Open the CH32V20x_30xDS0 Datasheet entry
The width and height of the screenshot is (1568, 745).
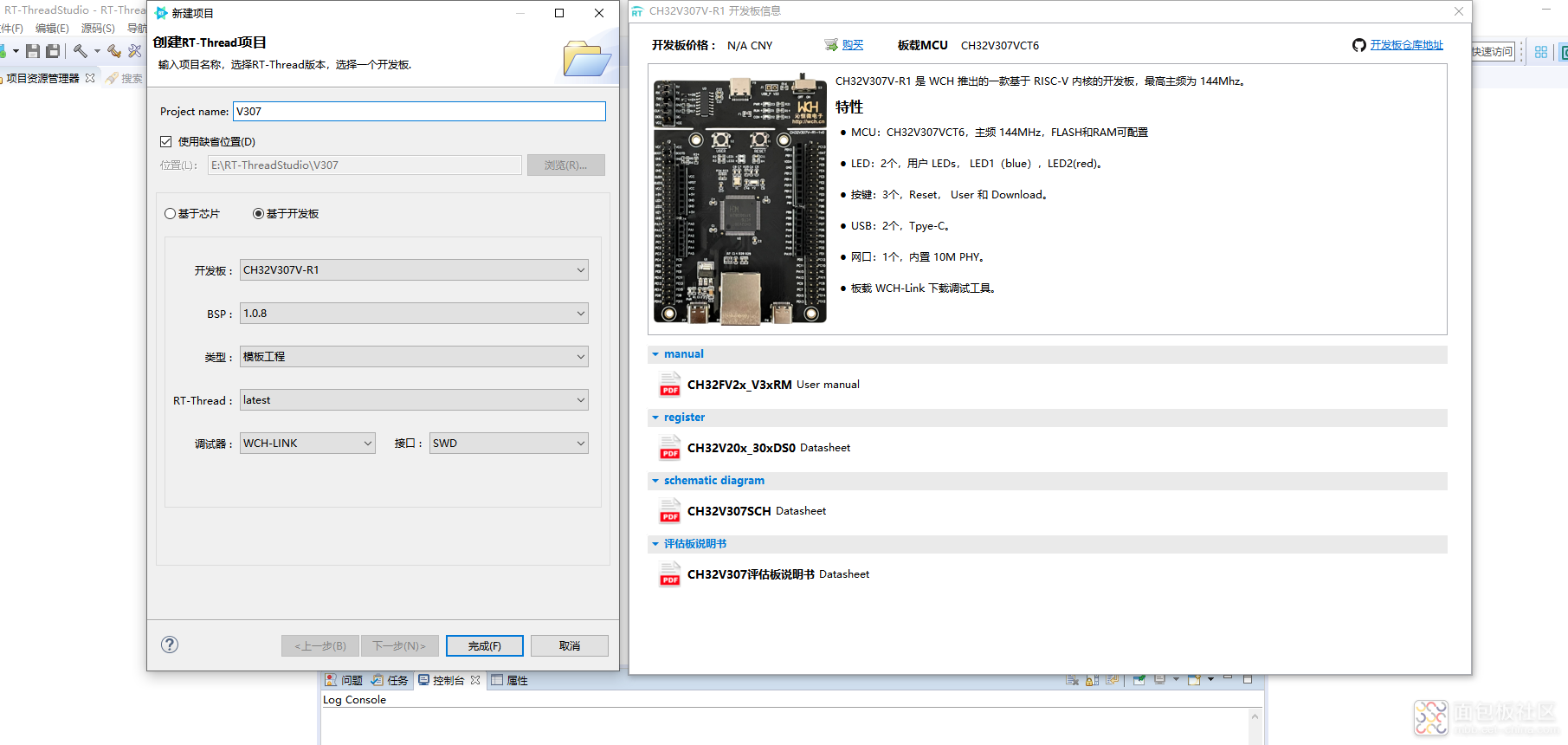(x=769, y=448)
